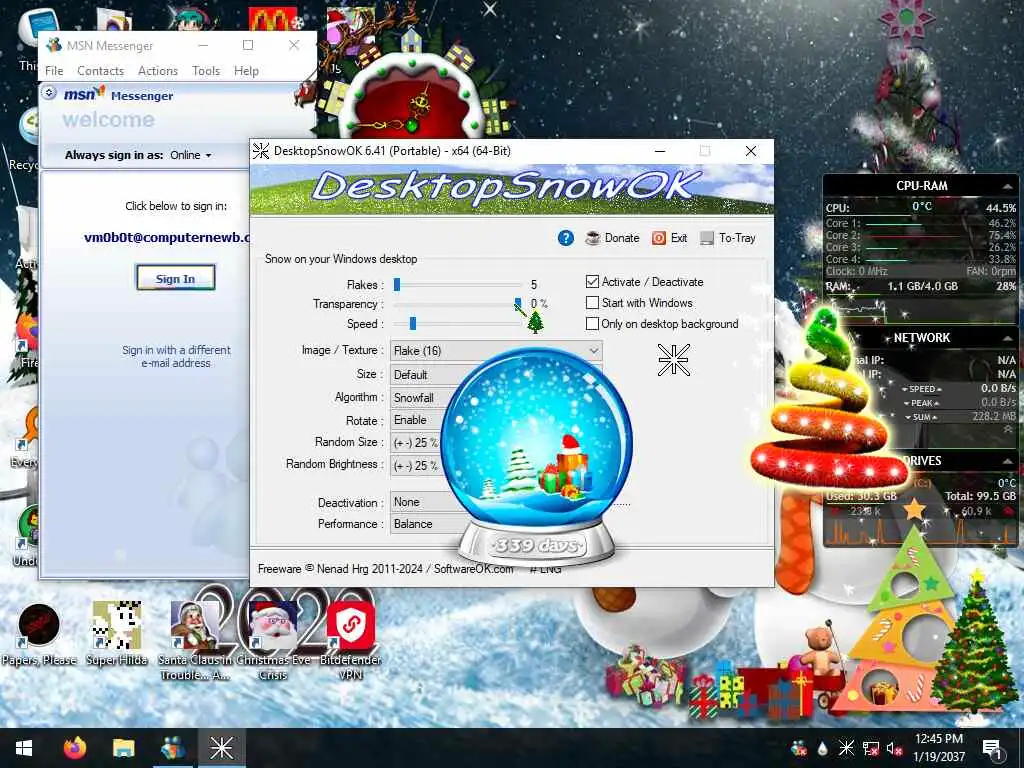The image size is (1024, 768).
Task: Open the Contacts menu in MSN Messenger
Action: [101, 71]
